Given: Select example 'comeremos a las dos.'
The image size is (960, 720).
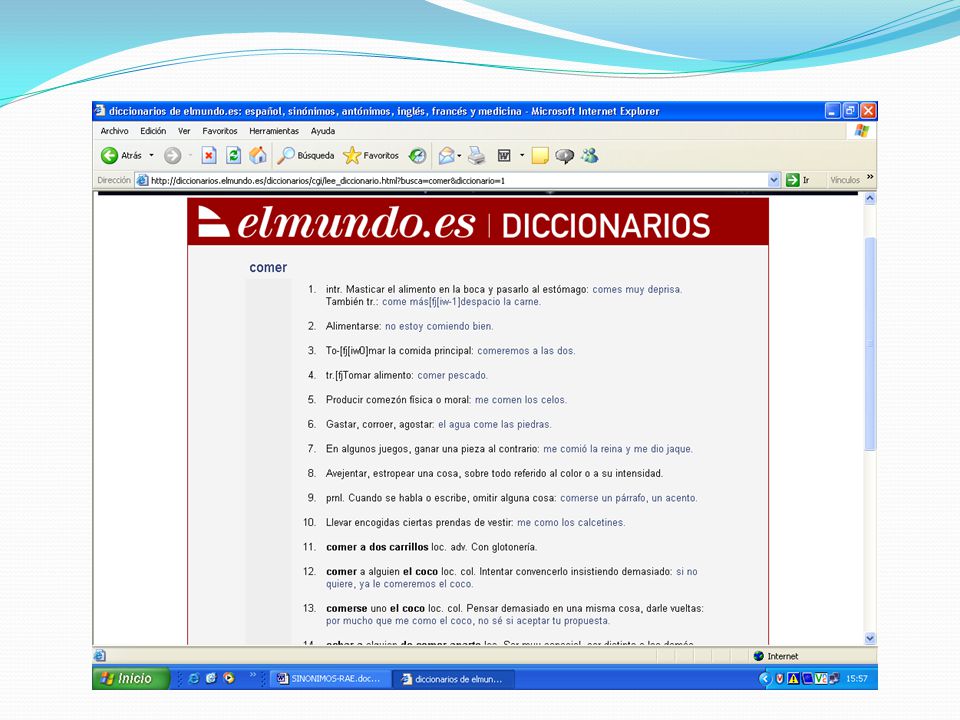Looking at the screenshot, I should [x=526, y=351].
